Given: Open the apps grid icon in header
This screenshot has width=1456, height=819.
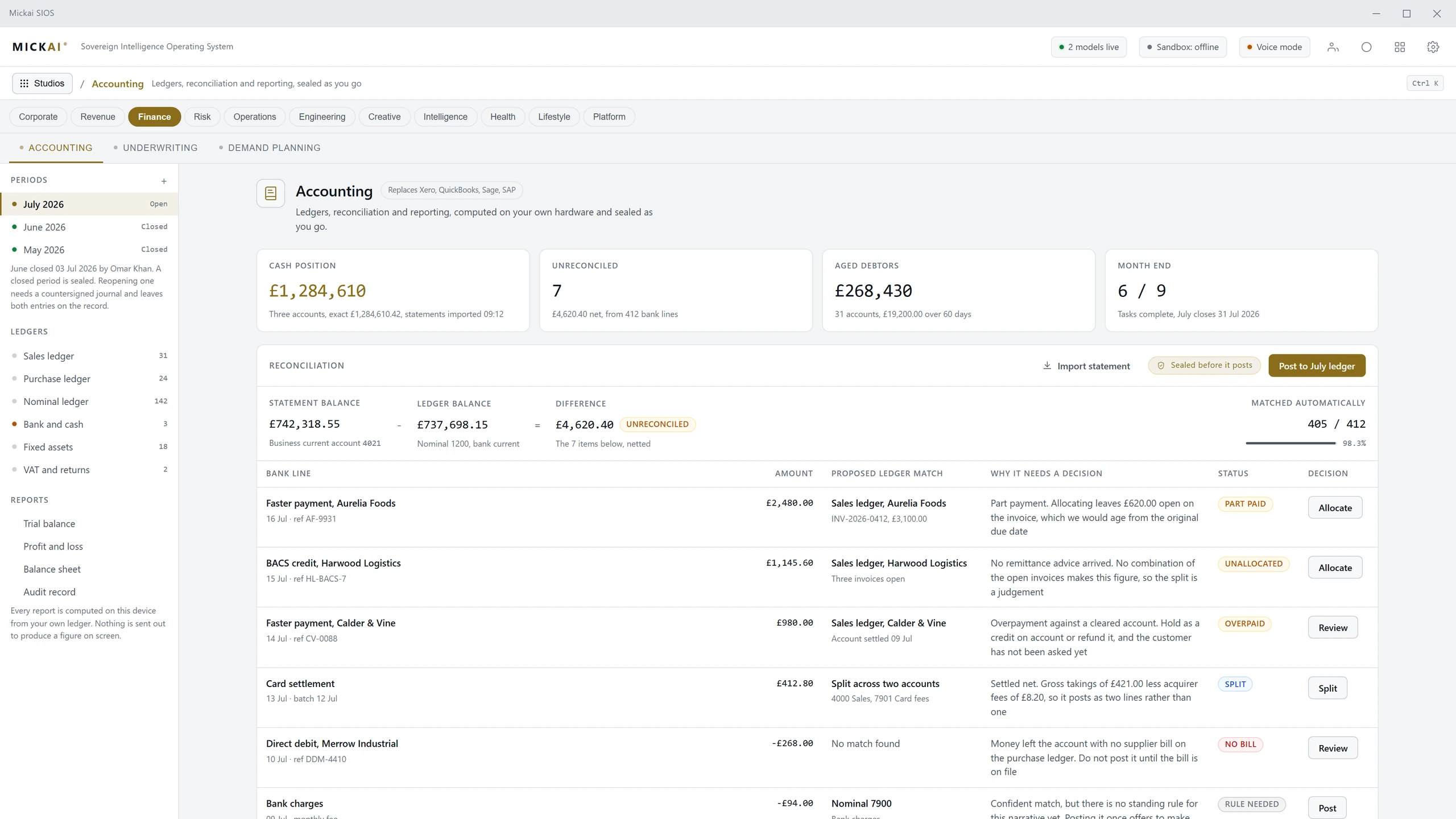Looking at the screenshot, I should pos(1400,47).
